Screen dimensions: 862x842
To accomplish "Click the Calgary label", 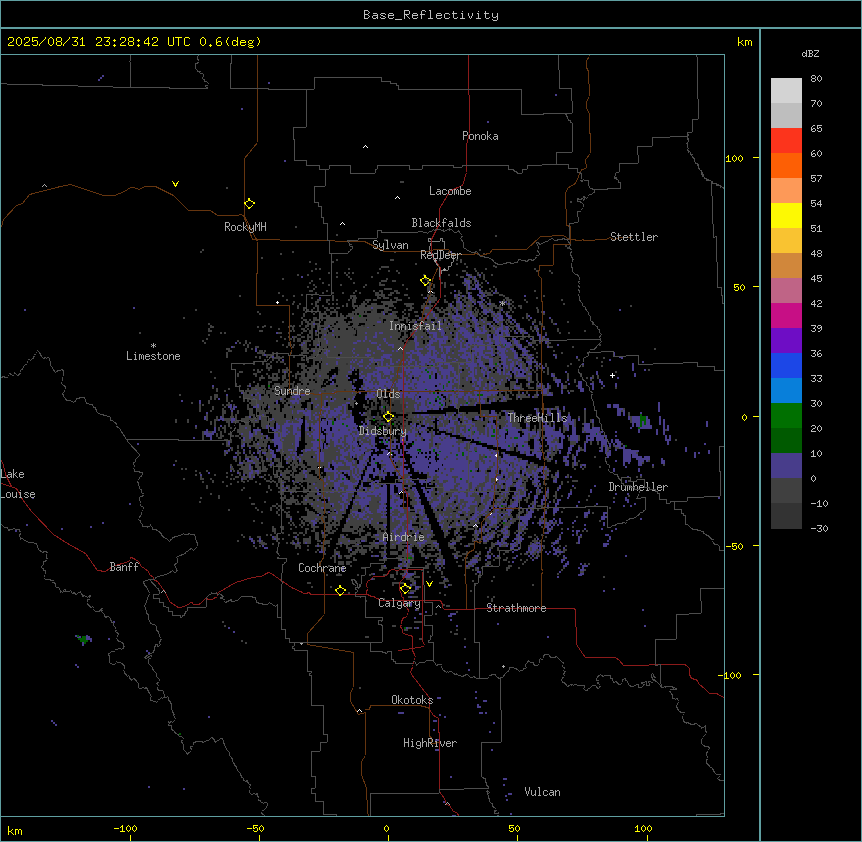I will point(399,603).
